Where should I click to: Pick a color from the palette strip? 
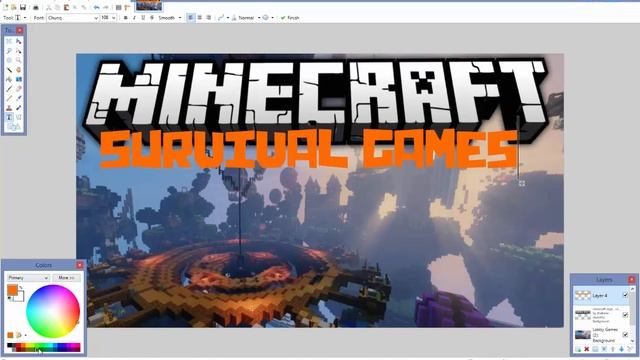pos(44,347)
